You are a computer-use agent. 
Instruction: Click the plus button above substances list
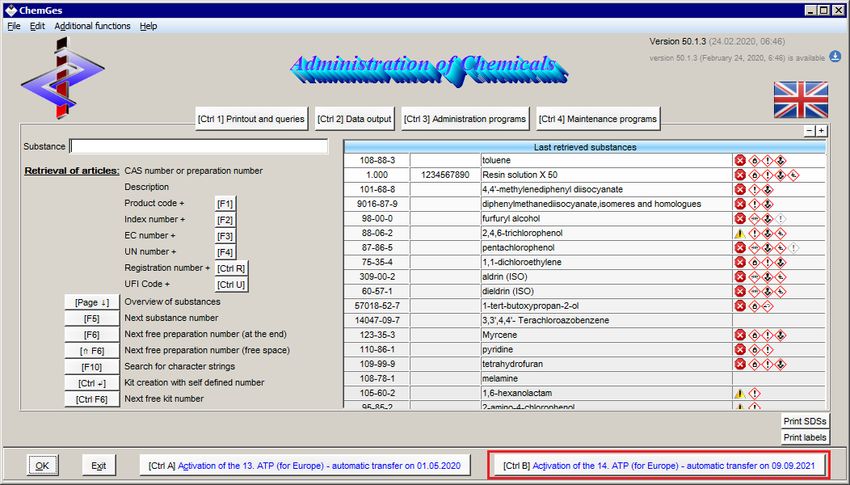click(x=821, y=131)
